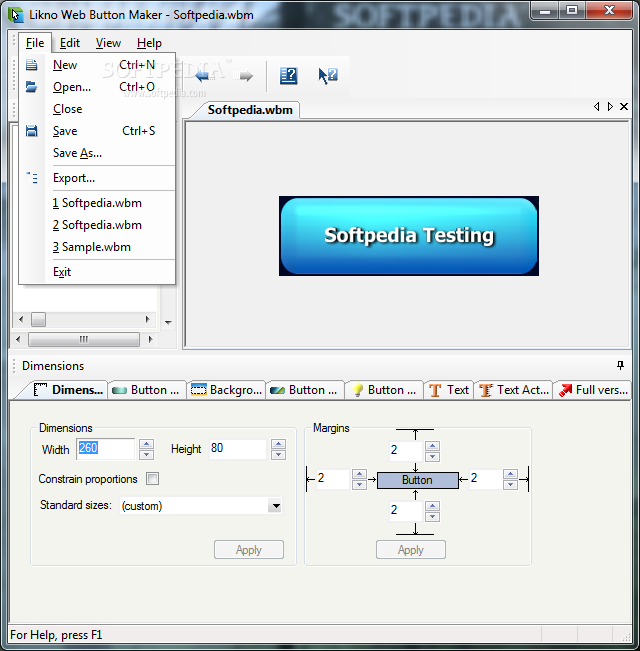Click the Button box in margins diagram
Screen dimensions: 640x651
coord(418,480)
